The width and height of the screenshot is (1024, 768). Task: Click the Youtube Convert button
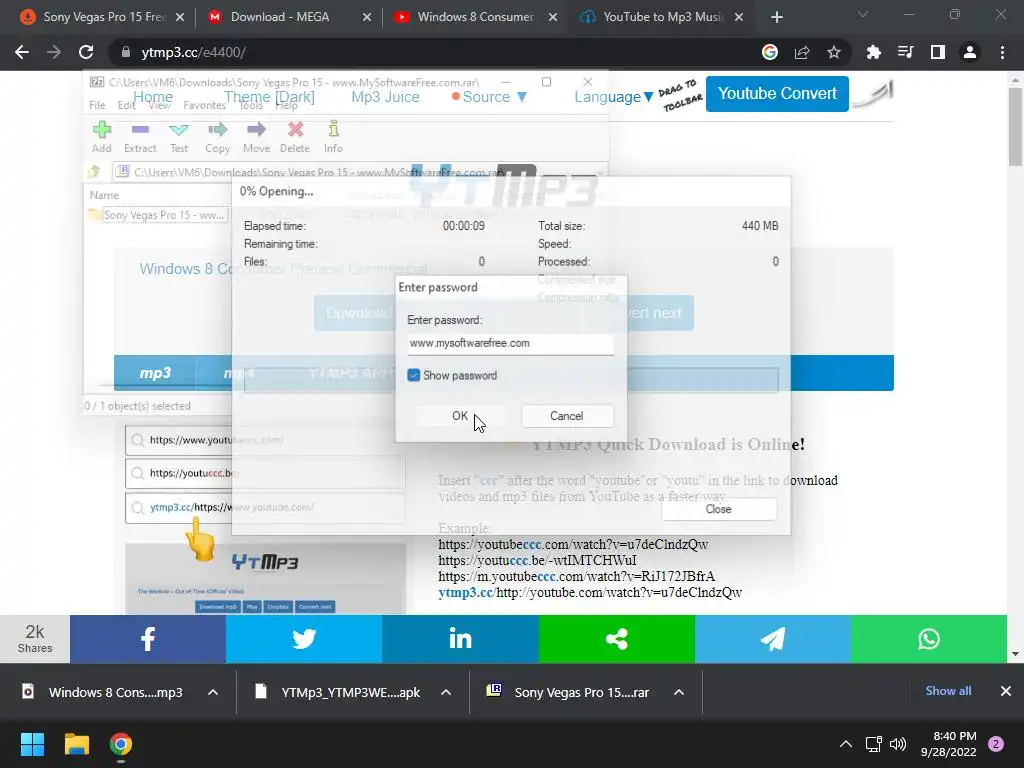click(x=777, y=93)
